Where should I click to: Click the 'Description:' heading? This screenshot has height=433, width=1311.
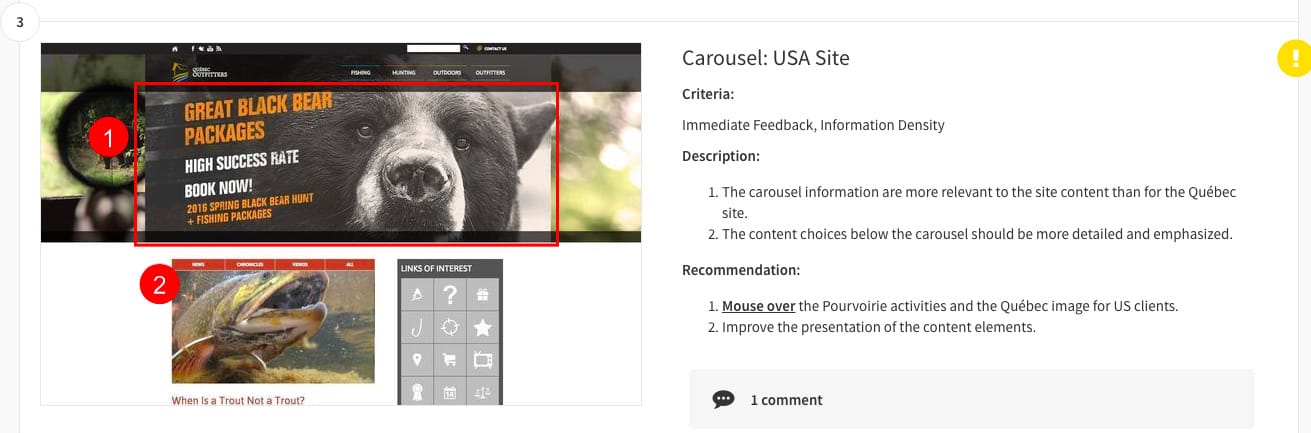click(x=721, y=156)
